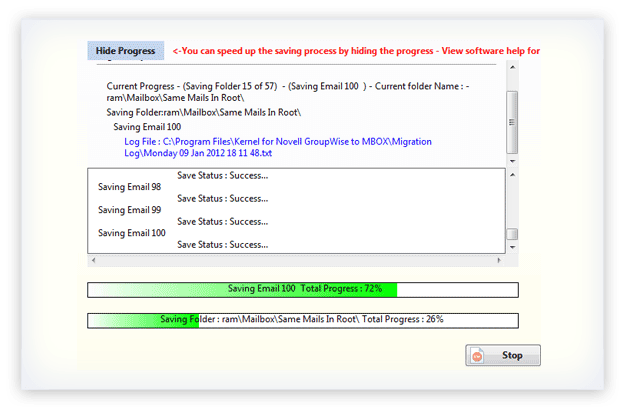The height and width of the screenshot is (409, 624).
Task: Click the Saving Folder total progress bar
Action: point(303,320)
